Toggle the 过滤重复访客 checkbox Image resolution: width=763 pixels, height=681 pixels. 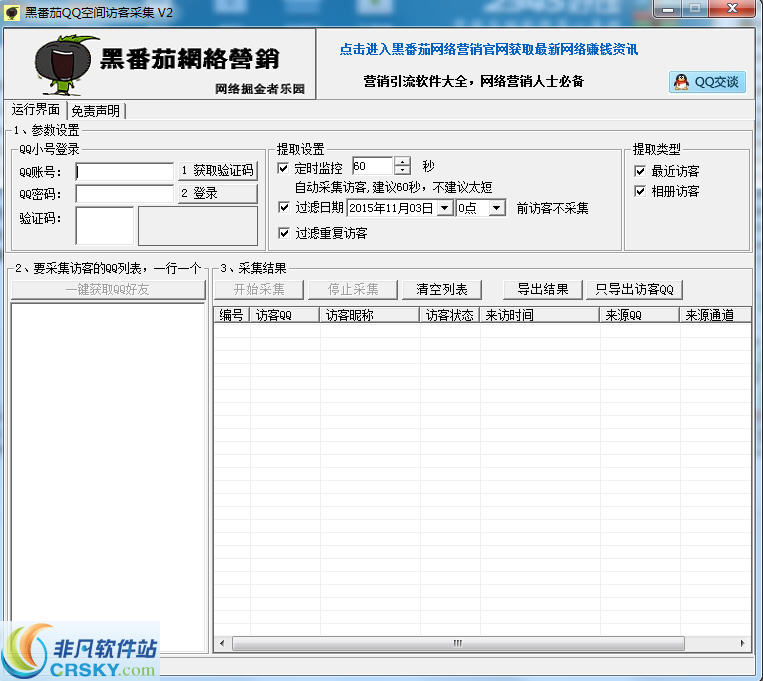point(284,233)
